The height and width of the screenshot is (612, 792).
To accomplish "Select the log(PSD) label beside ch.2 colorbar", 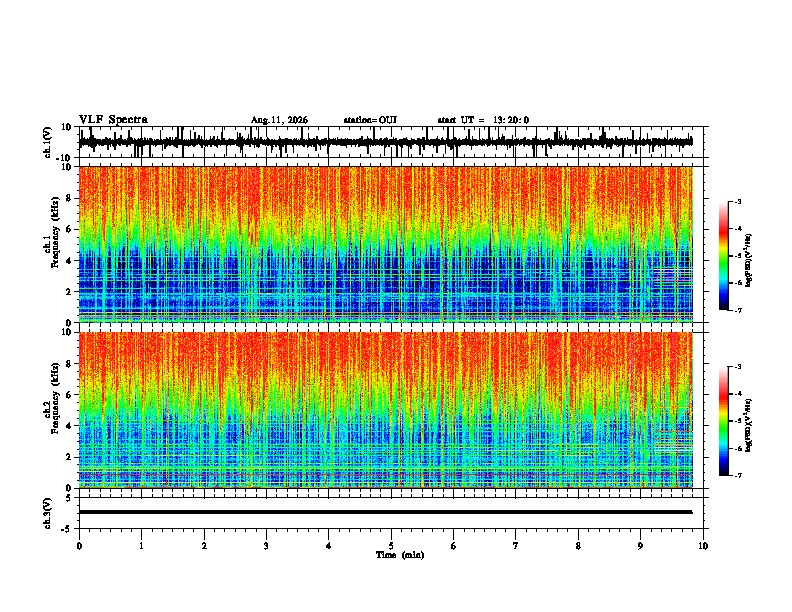I will tap(749, 425).
